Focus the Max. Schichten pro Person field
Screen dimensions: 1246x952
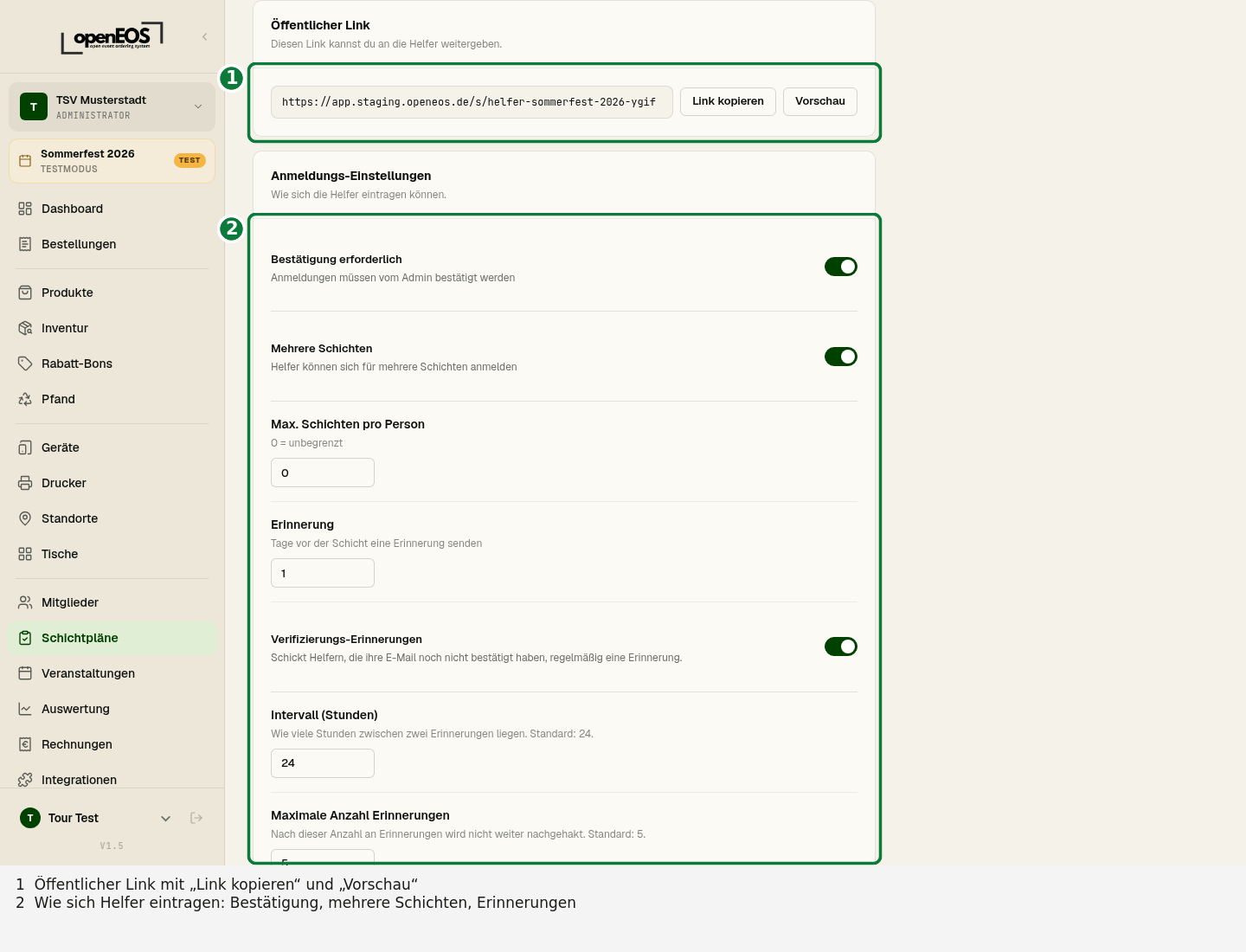[323, 473]
